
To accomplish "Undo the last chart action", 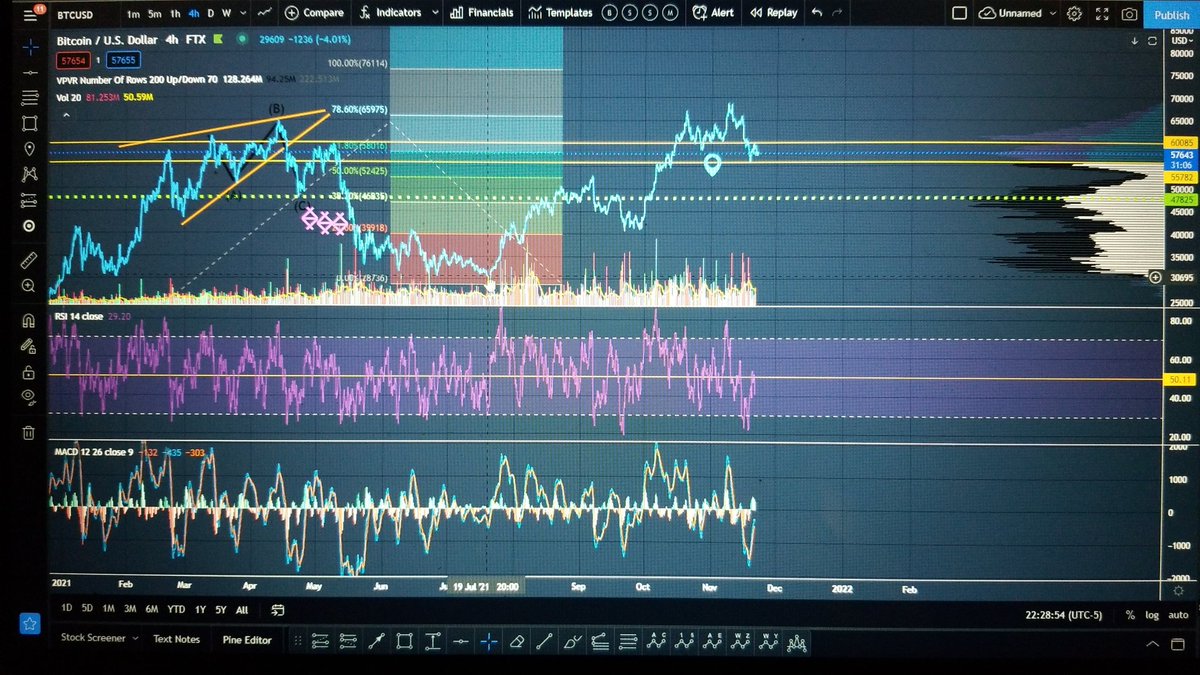I will 817,13.
